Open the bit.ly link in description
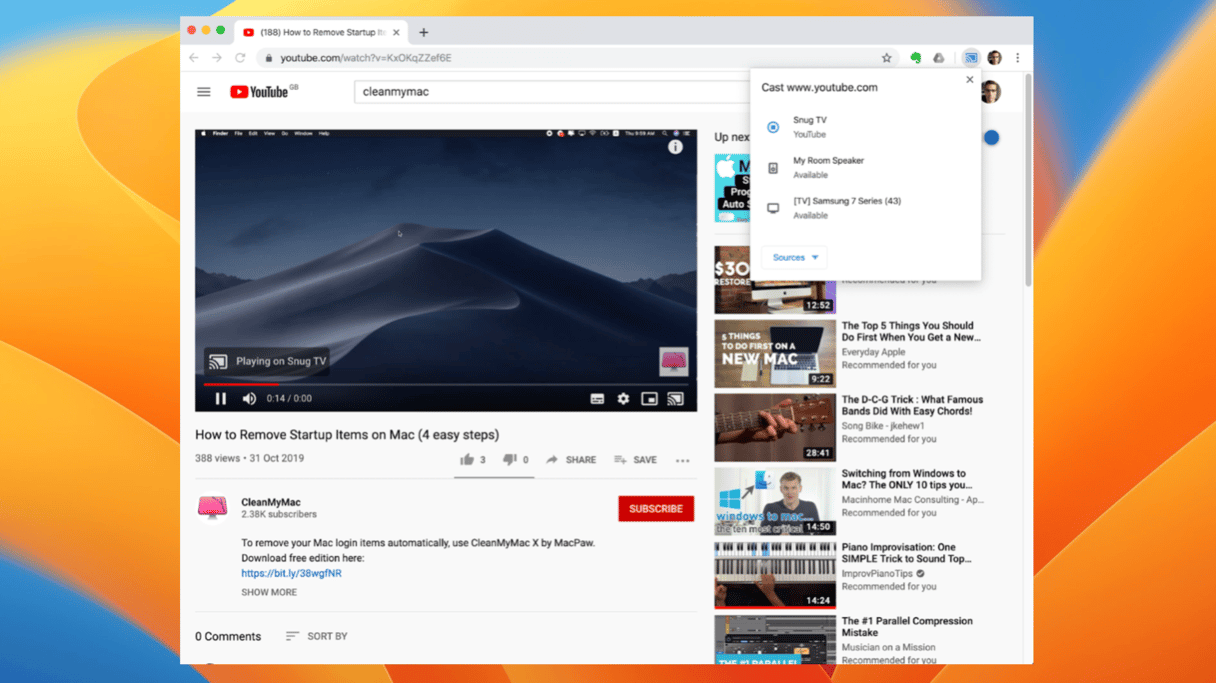Screen dimensions: 1216x683 [x=291, y=574]
